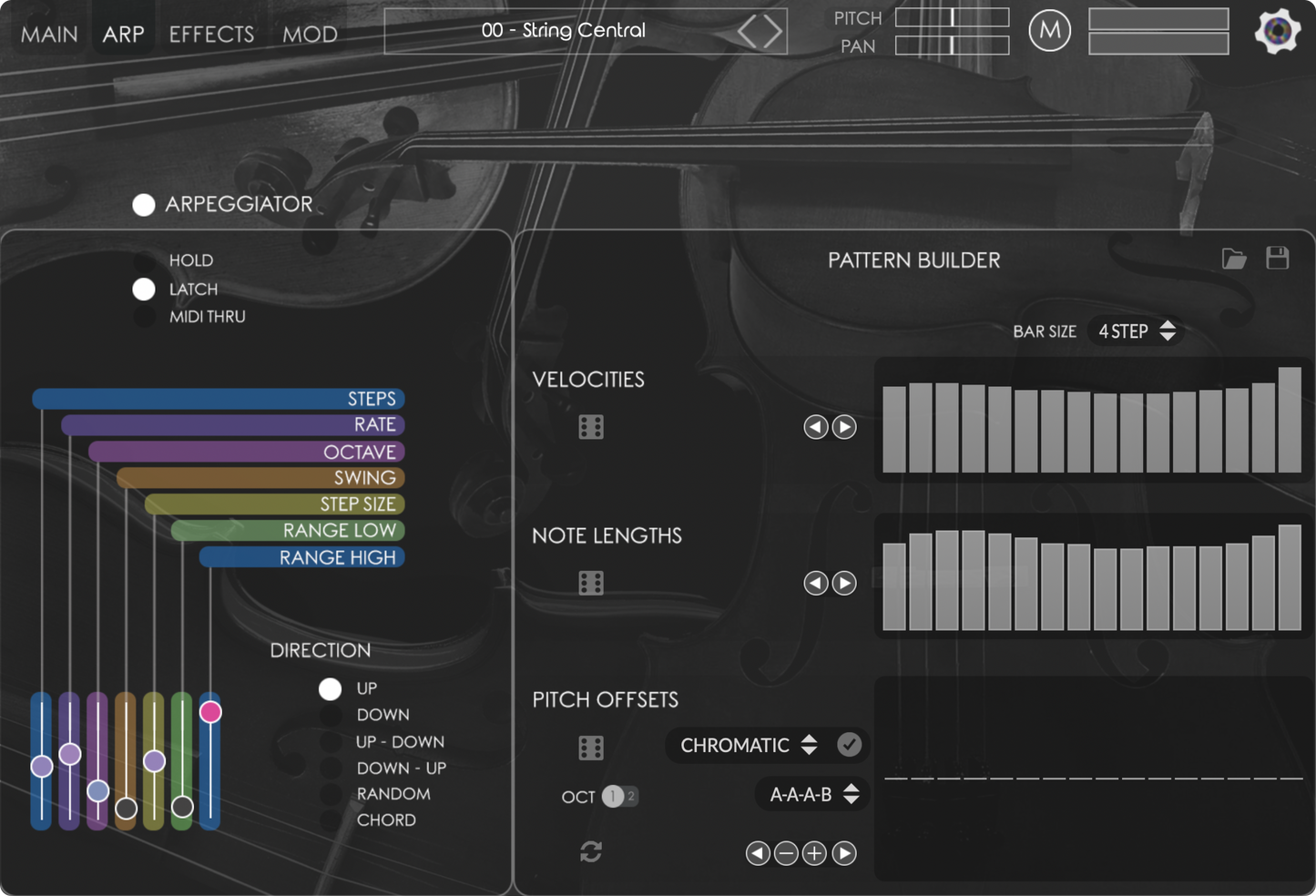Shift Velocities pattern right with arrow
The image size is (1316, 896).
click(844, 427)
